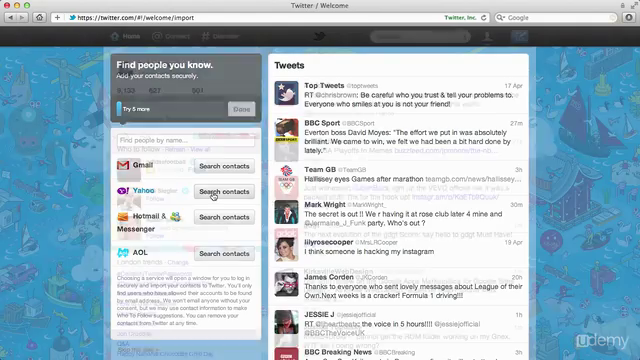Click the Try 5 more progress bar
This screenshot has width=640, height=360.
click(x=119, y=109)
